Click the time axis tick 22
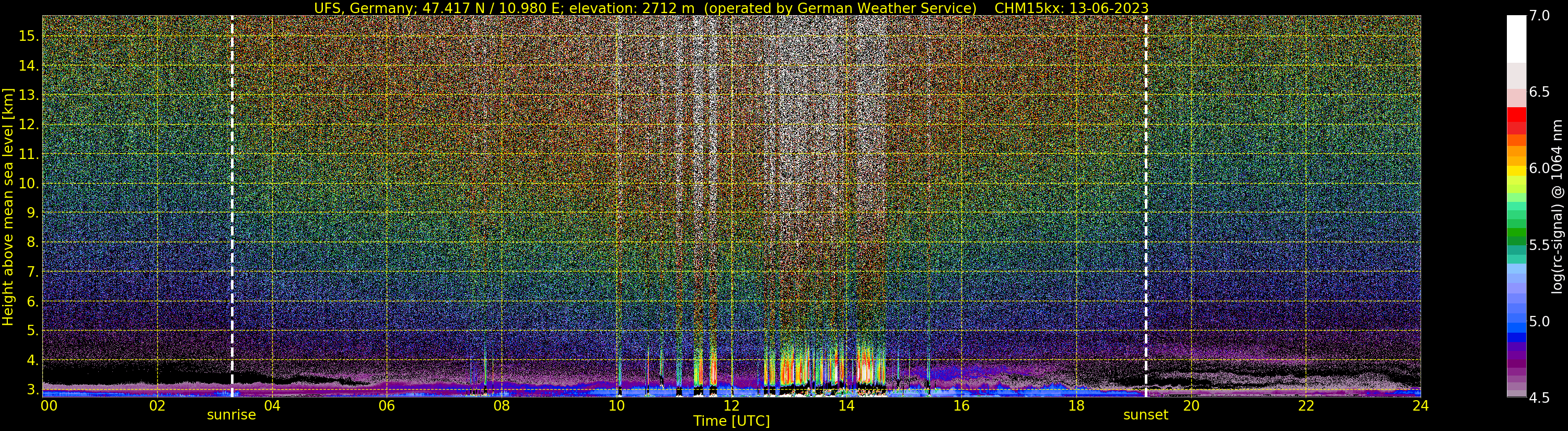This screenshot has height=431, width=1568. coord(1306,405)
